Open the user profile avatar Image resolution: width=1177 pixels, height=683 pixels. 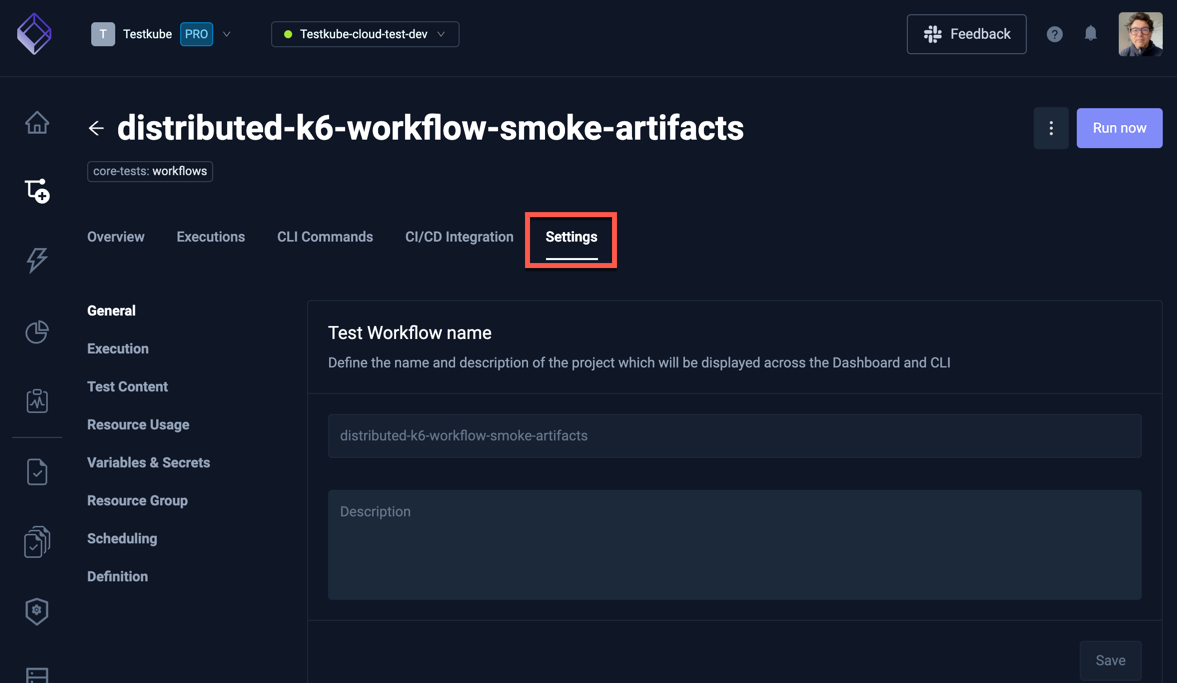[1140, 34]
